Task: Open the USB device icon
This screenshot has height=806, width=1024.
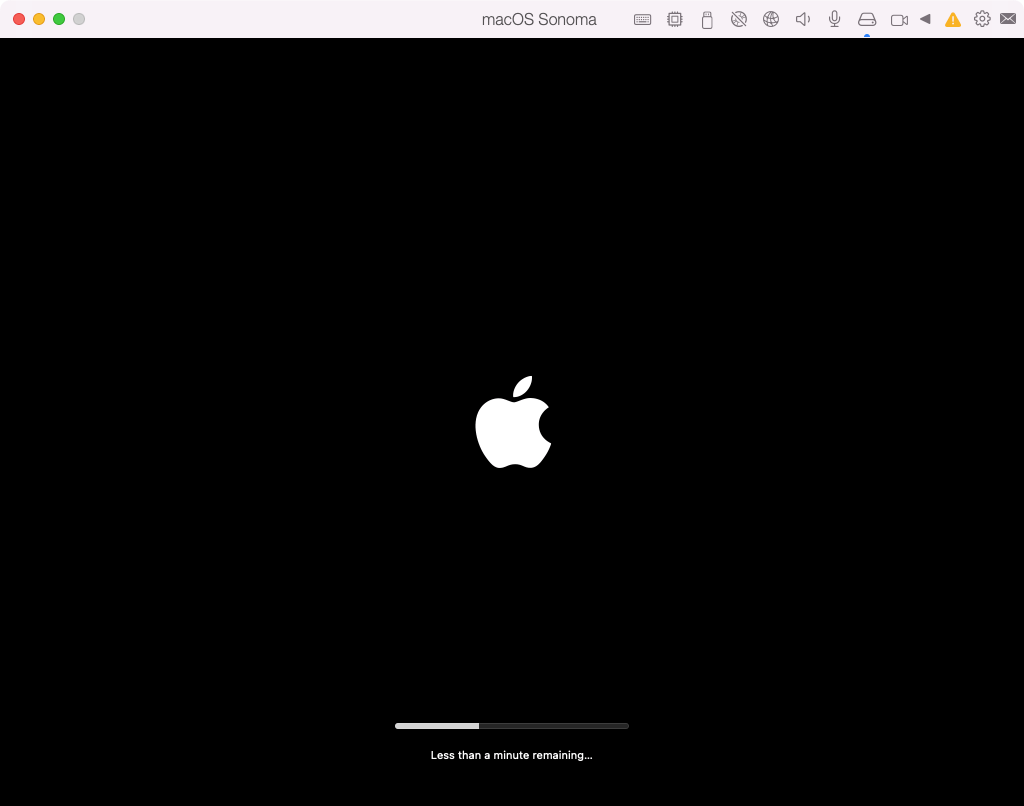Action: 707,19
